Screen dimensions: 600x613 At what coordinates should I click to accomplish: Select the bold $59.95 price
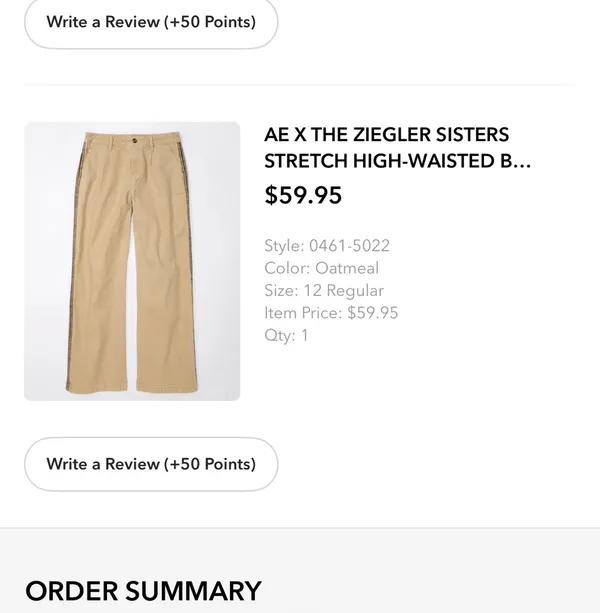(x=303, y=195)
